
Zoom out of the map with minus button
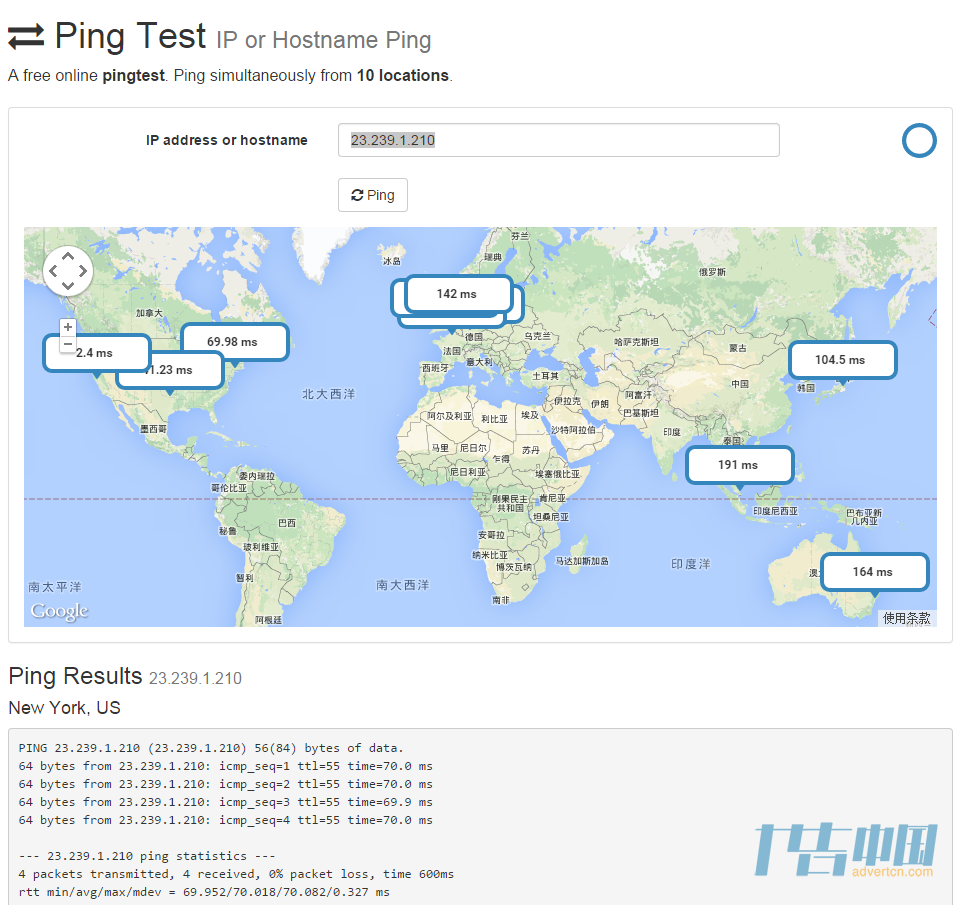click(x=68, y=344)
